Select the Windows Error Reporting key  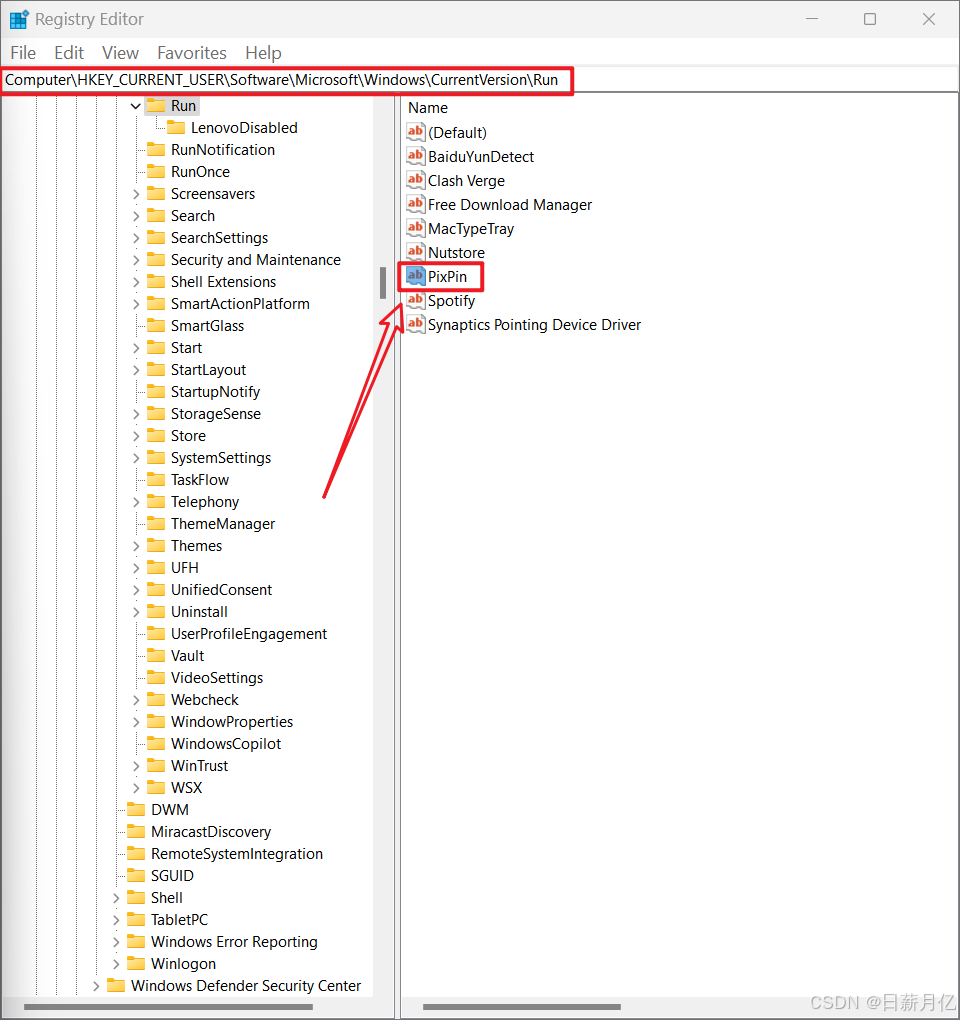click(234, 941)
